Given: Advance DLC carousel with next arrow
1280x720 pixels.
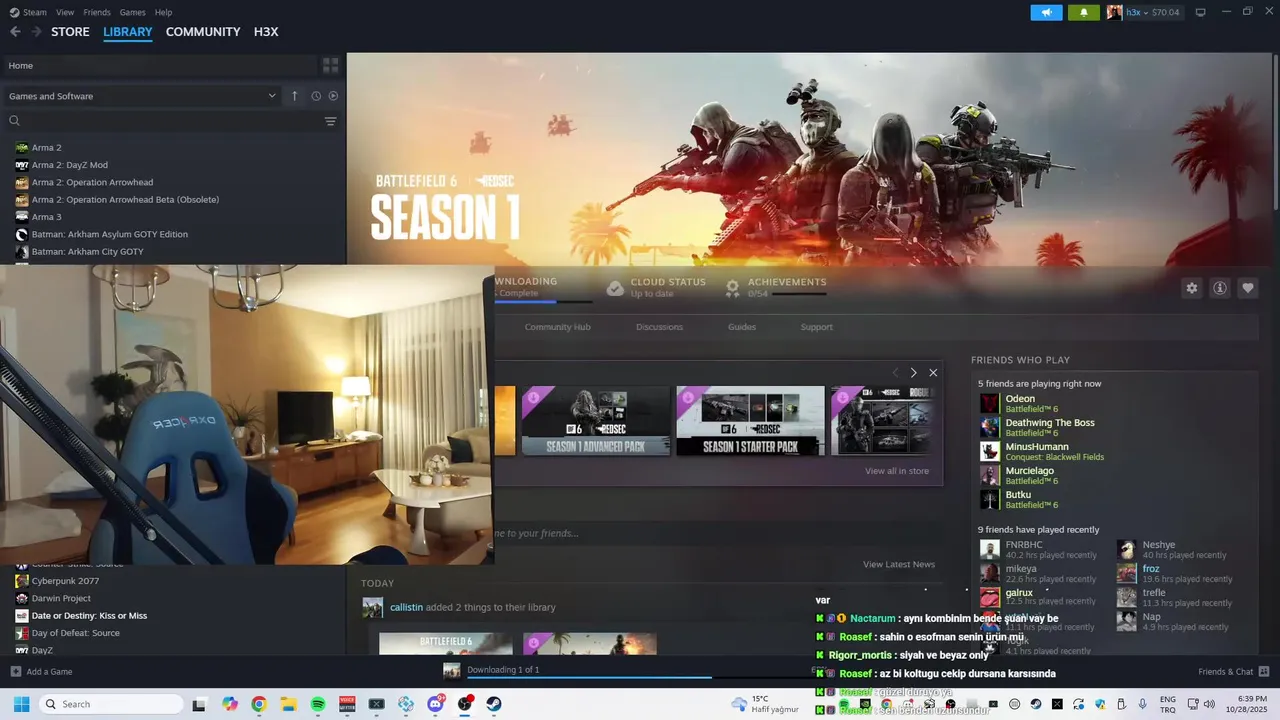Looking at the screenshot, I should point(913,372).
